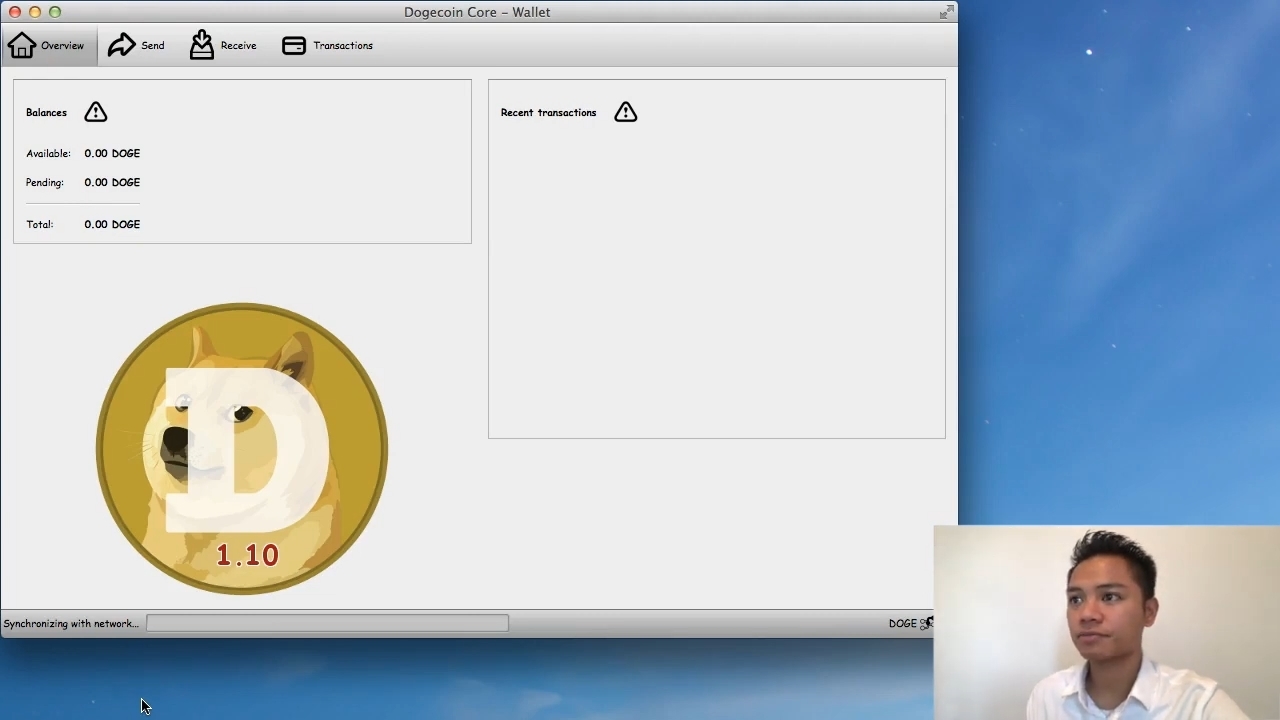Screen dimensions: 1280x720
Task: Go to Overview via house icon
Action: point(22,45)
